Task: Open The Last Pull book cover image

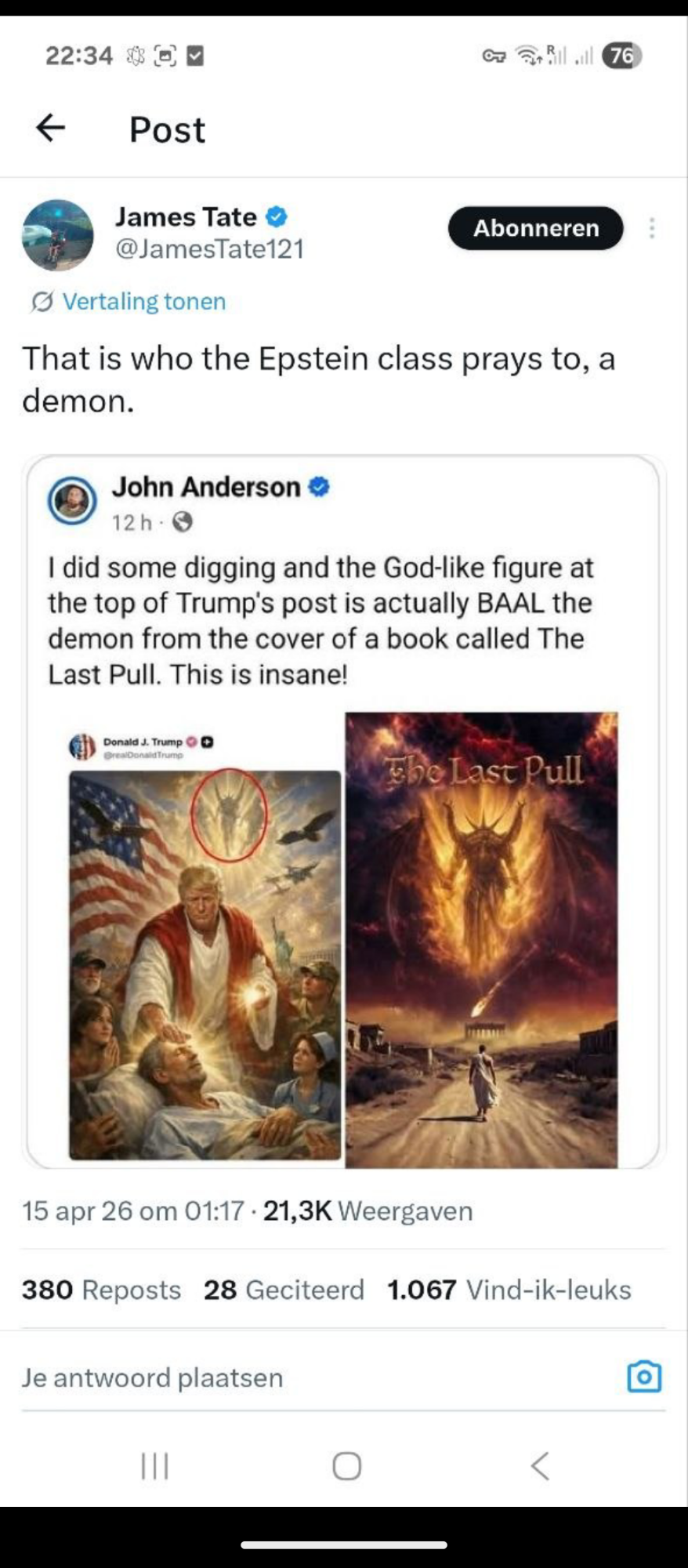Action: (482, 939)
